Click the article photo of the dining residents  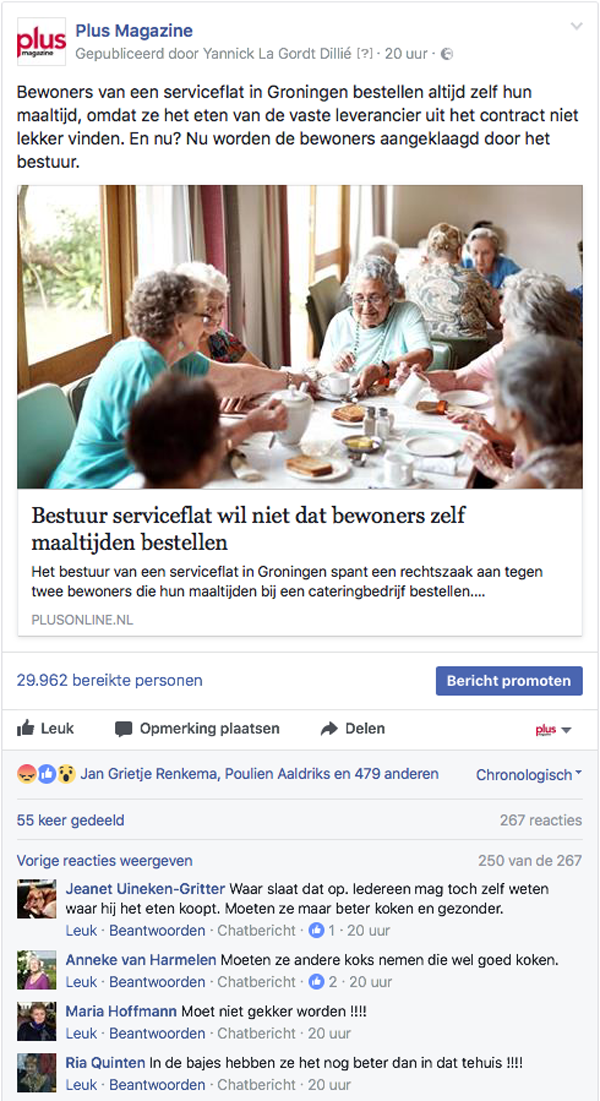pos(300,337)
